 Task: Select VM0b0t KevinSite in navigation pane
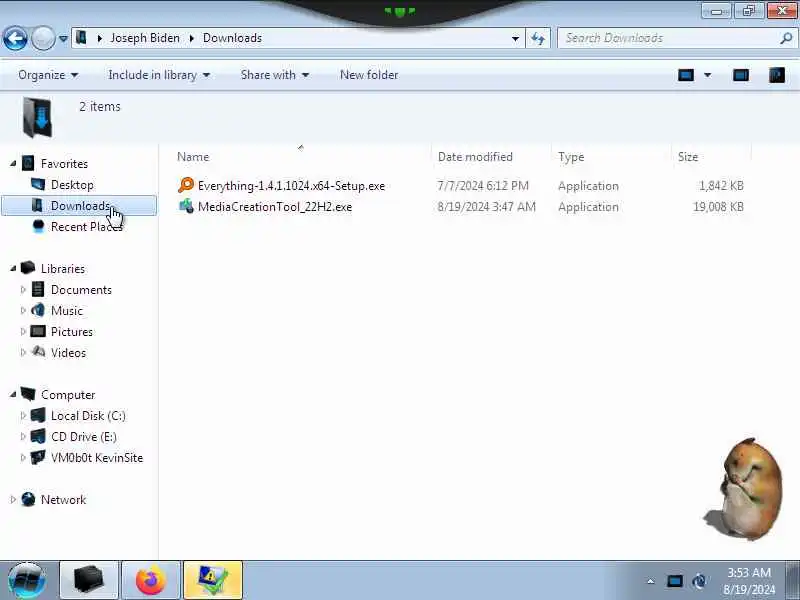coord(96,458)
